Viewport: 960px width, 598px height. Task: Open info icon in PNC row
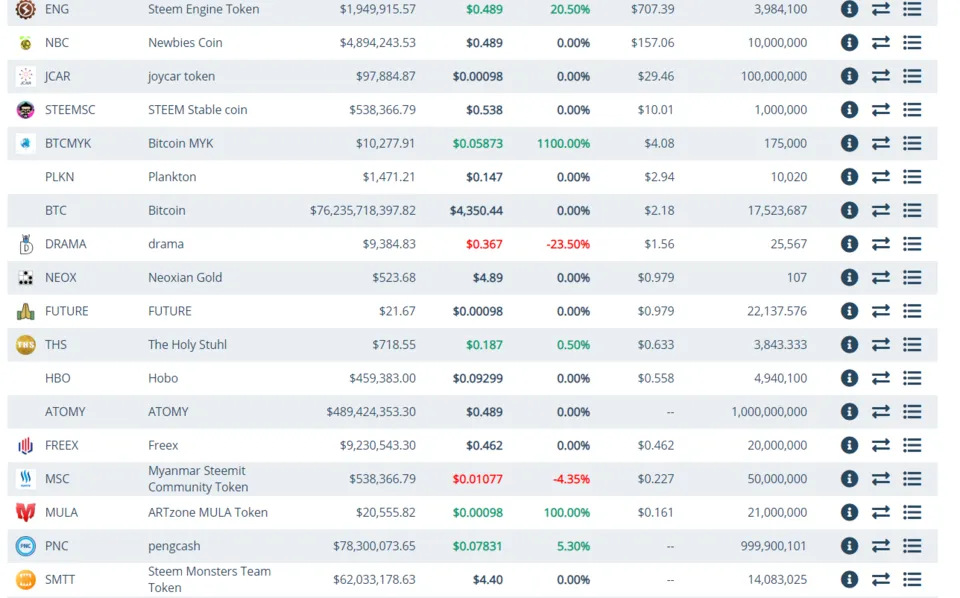tap(849, 546)
